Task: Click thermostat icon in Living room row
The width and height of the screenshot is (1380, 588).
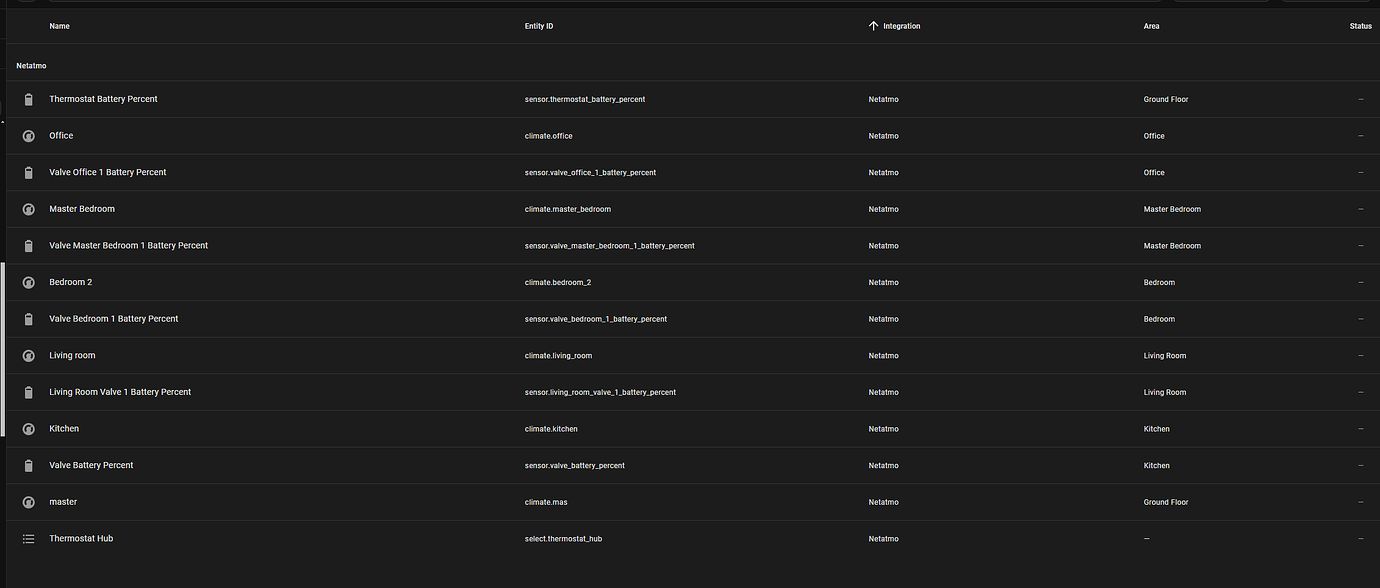Action: coord(28,356)
